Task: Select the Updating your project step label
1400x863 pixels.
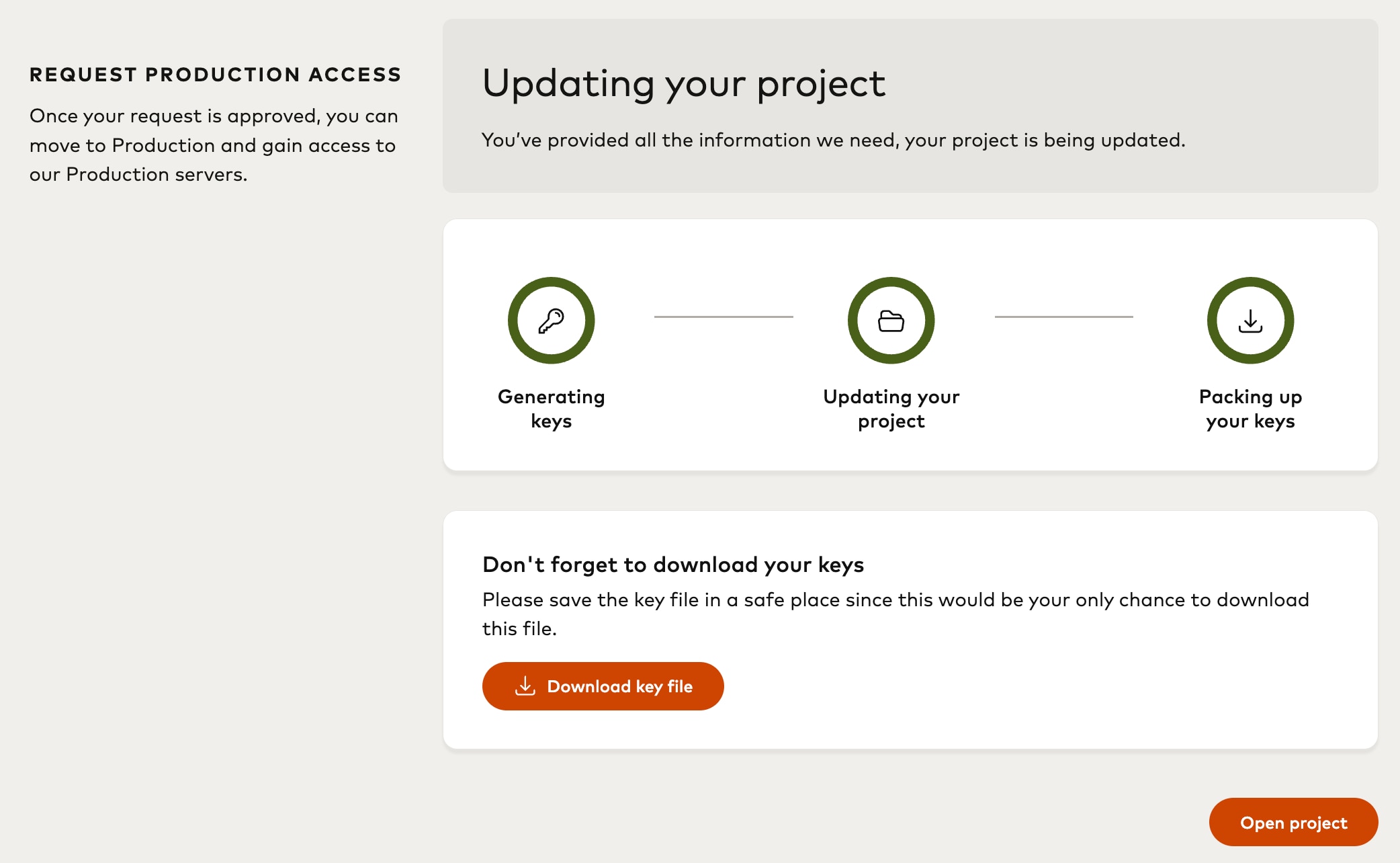Action: [x=891, y=409]
